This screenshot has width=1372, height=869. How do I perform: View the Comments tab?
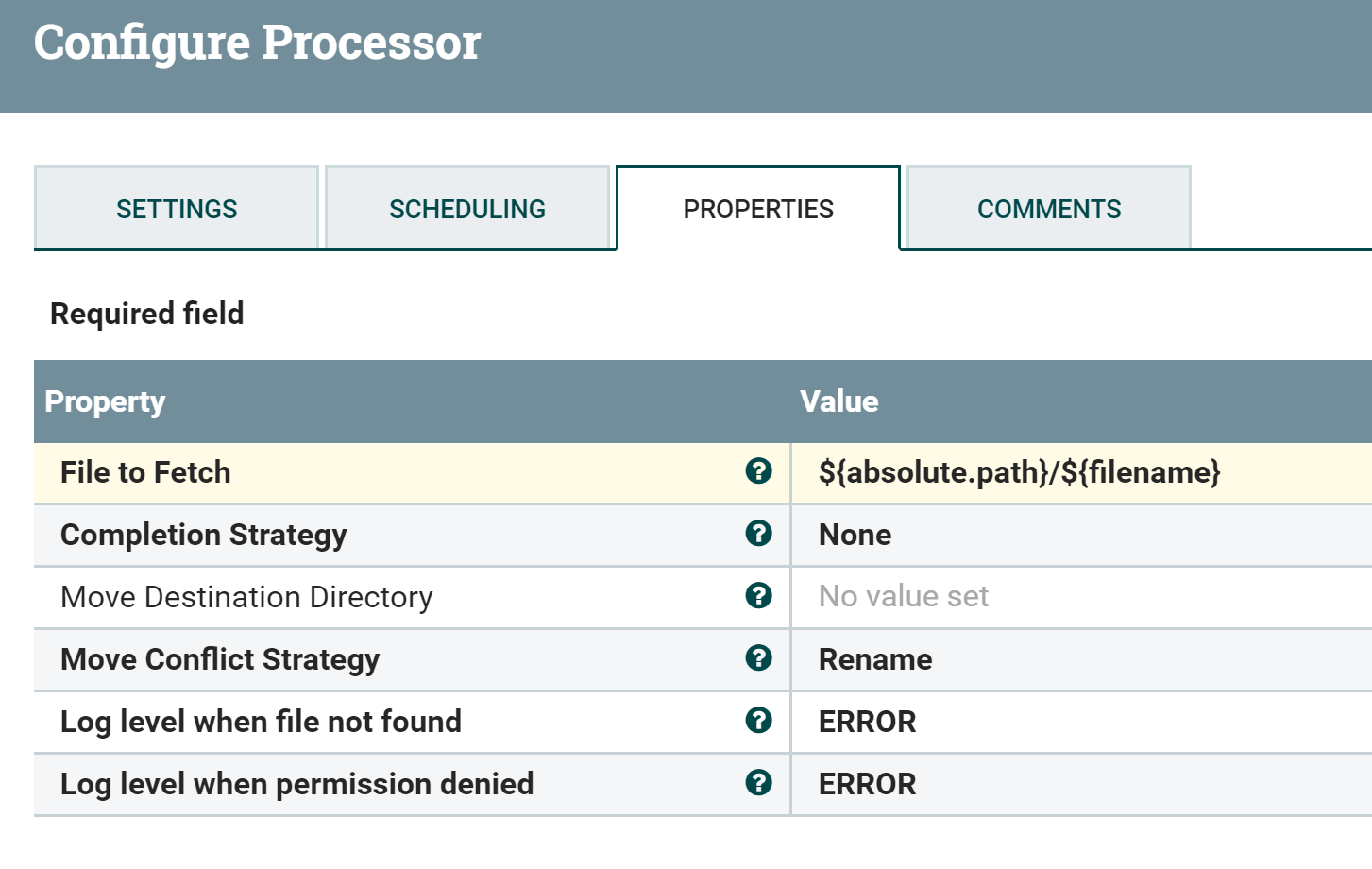(1048, 208)
